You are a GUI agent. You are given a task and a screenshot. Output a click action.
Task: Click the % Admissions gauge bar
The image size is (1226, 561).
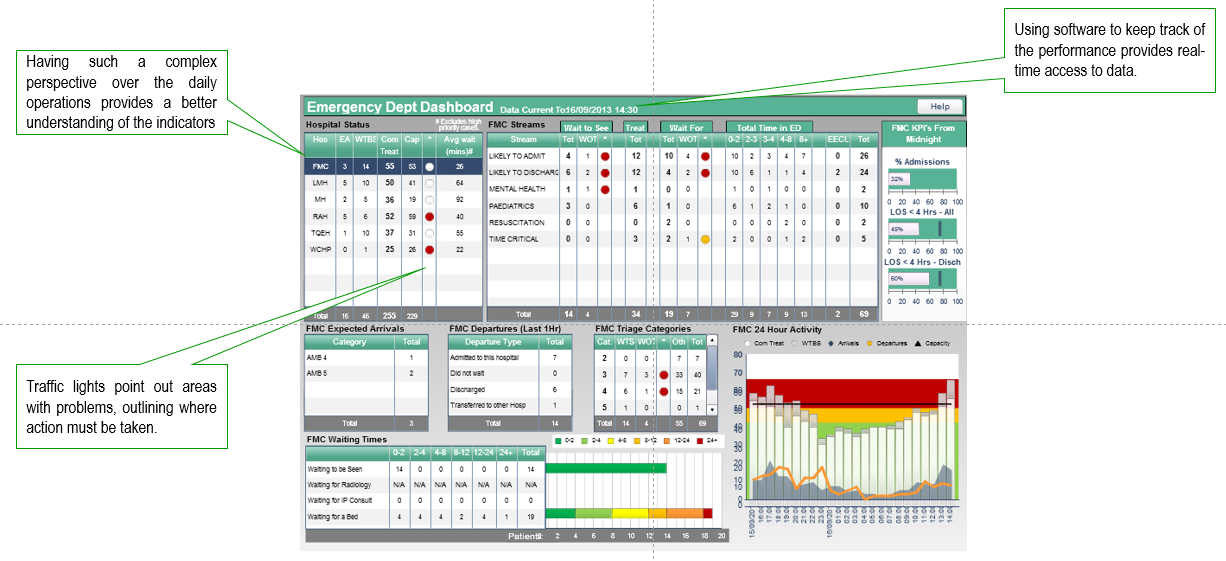point(921,180)
